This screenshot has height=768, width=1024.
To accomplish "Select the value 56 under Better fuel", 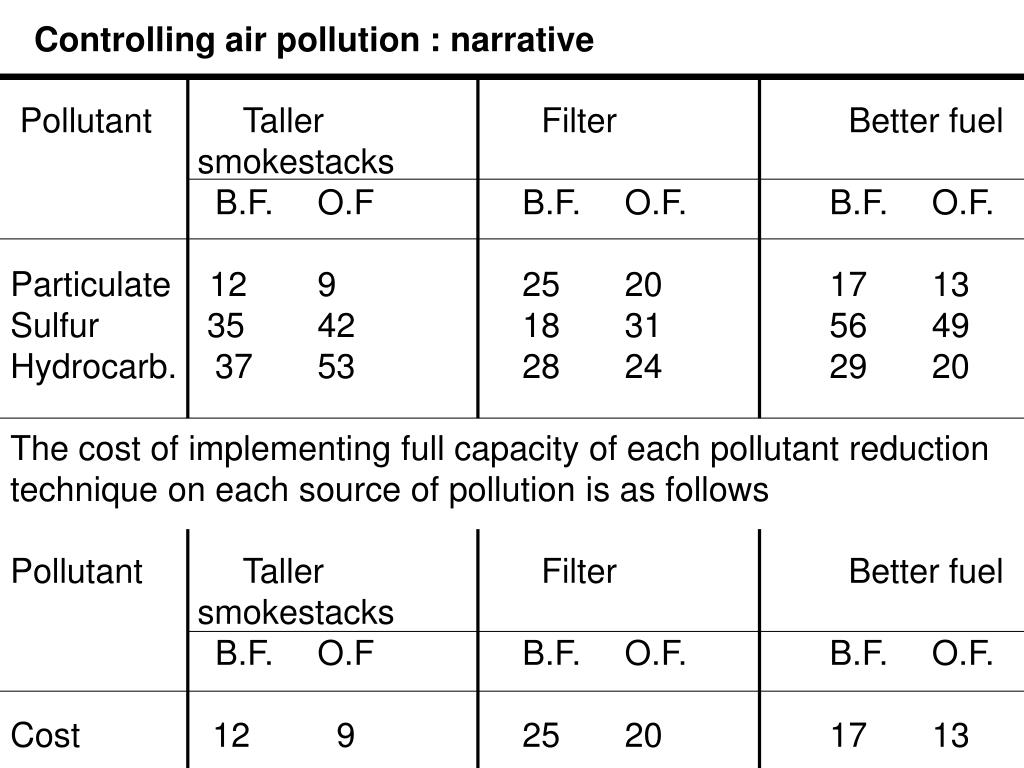I will 848,326.
